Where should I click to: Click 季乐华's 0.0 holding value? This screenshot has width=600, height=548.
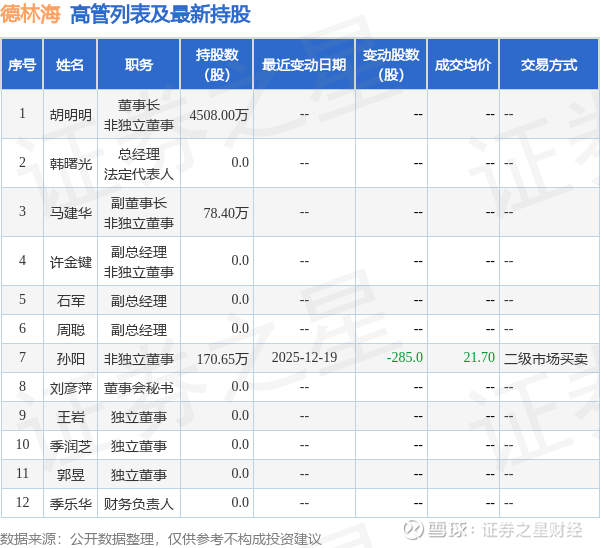click(x=240, y=502)
